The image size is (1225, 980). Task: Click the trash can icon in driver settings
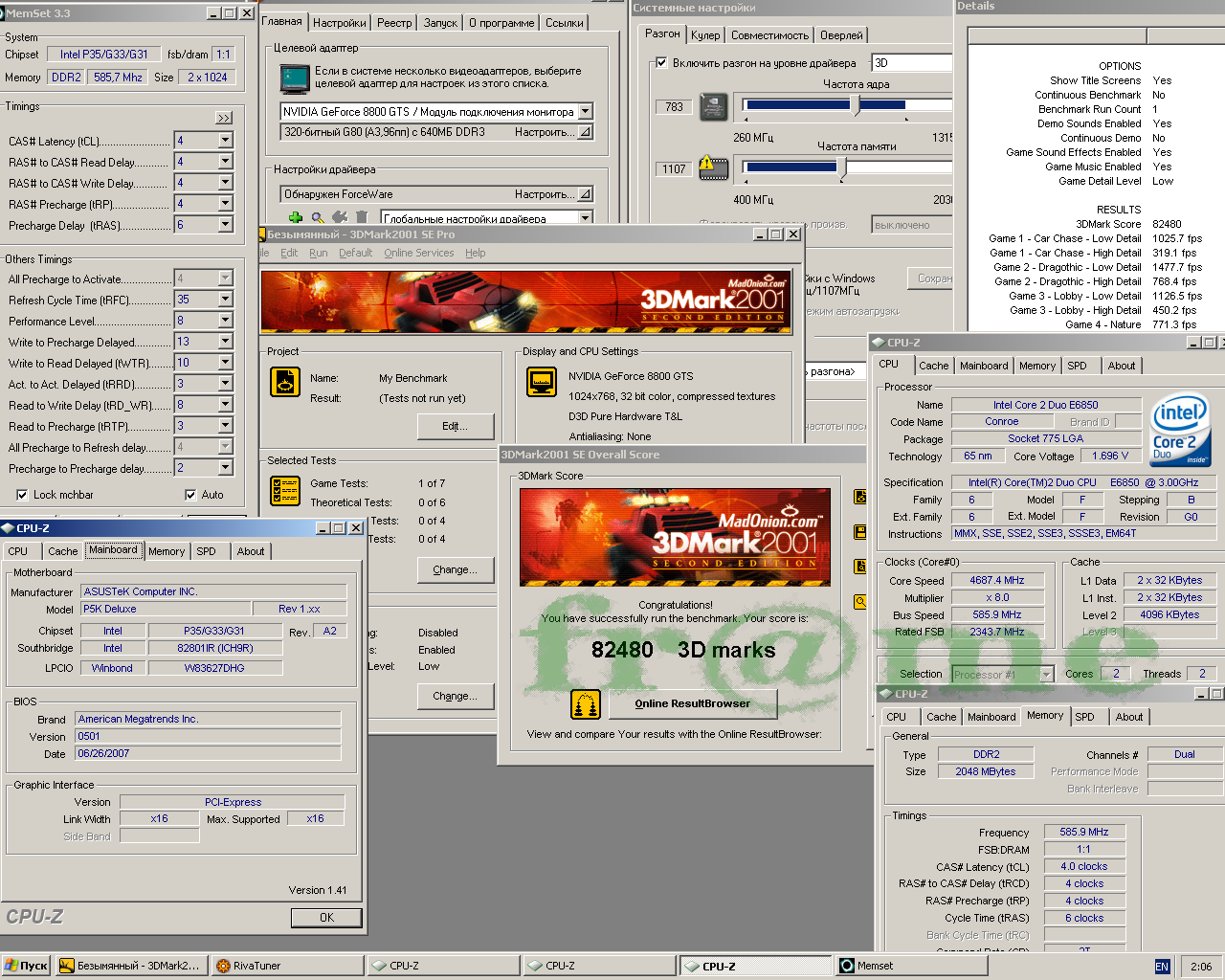coord(362,218)
